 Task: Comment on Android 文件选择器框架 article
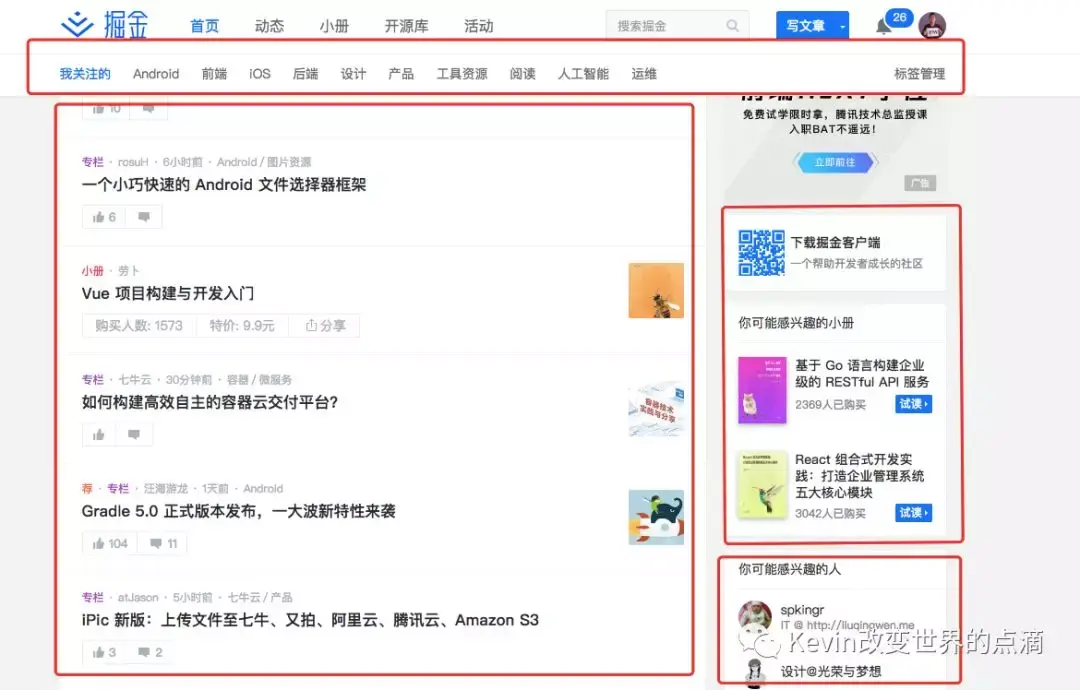click(144, 217)
